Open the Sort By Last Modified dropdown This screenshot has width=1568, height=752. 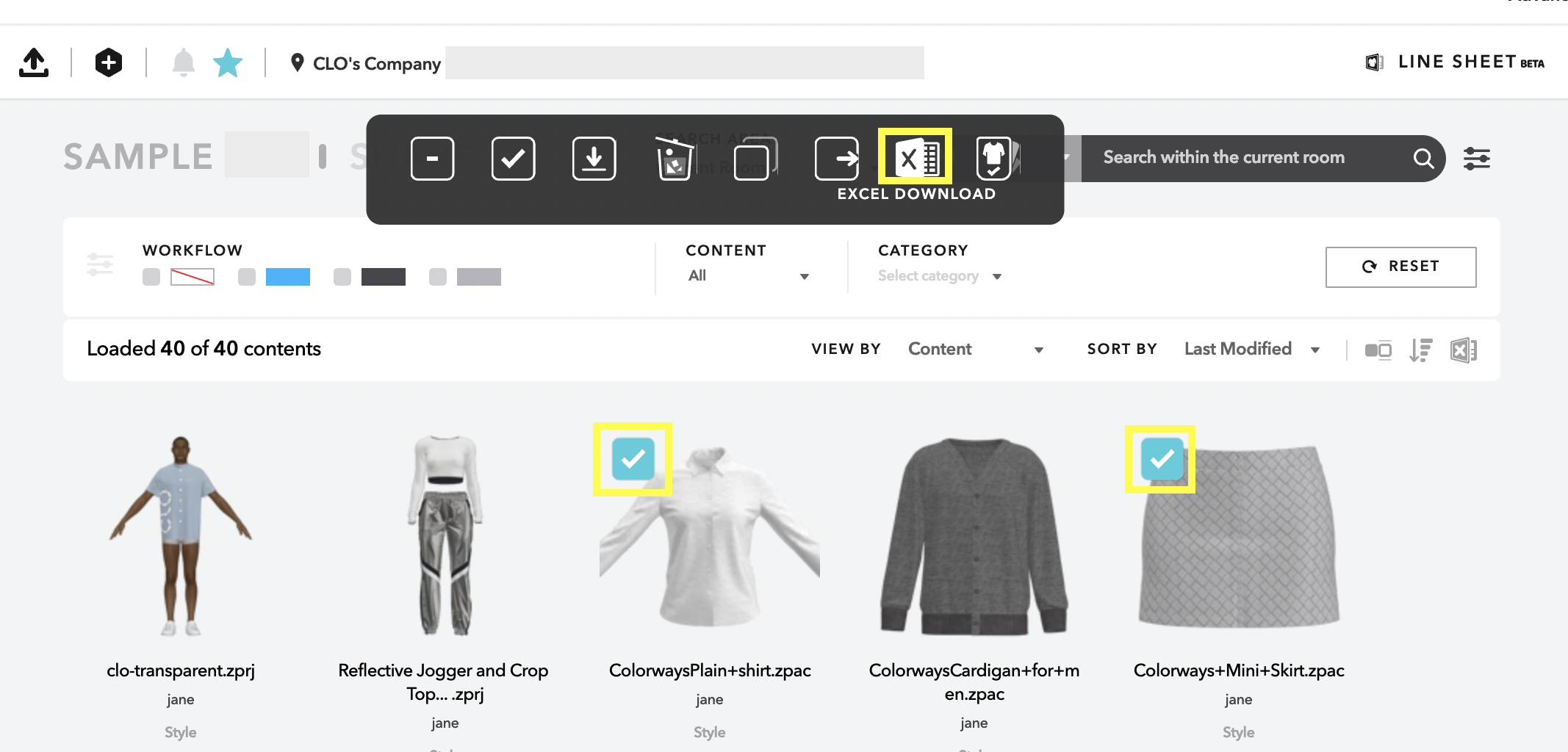[x=1252, y=349]
